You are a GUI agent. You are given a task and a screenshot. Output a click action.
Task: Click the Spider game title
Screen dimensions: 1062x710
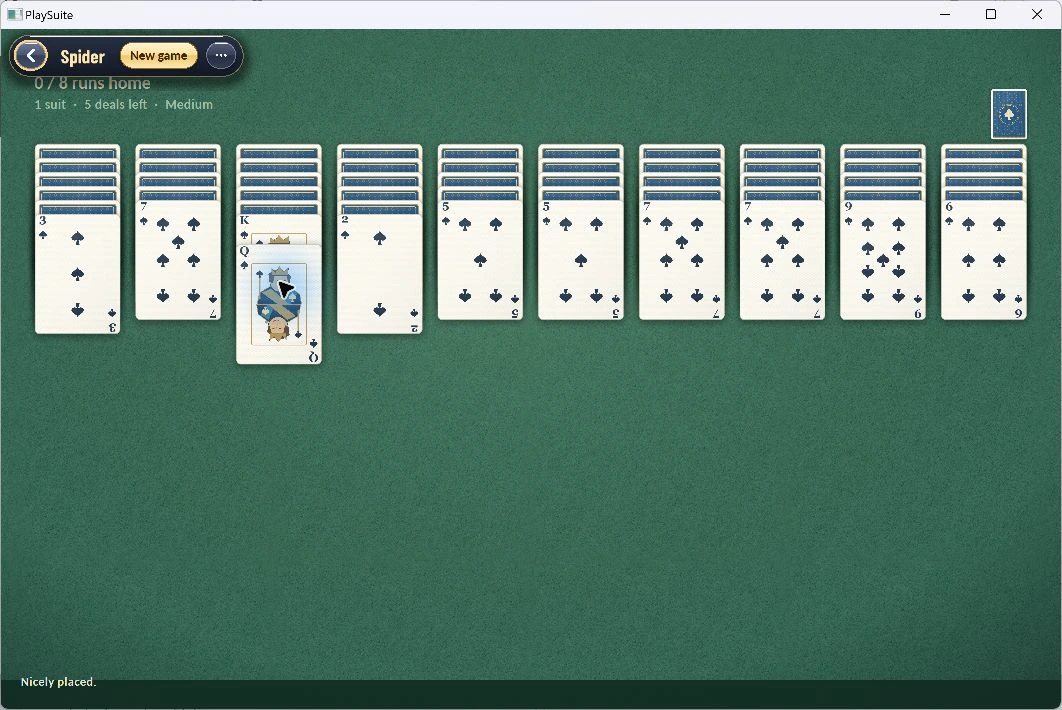point(83,56)
